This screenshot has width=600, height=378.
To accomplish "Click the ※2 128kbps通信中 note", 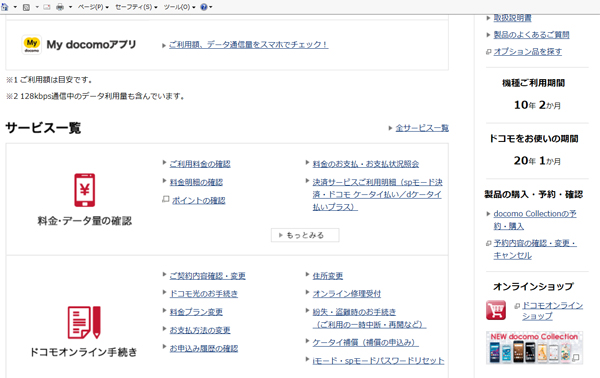I will point(96,96).
